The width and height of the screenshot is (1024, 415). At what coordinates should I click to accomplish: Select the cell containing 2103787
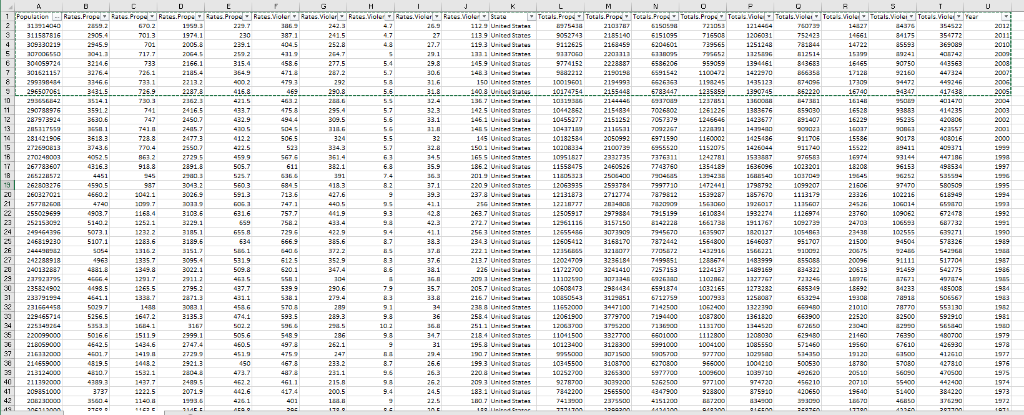click(x=608, y=24)
